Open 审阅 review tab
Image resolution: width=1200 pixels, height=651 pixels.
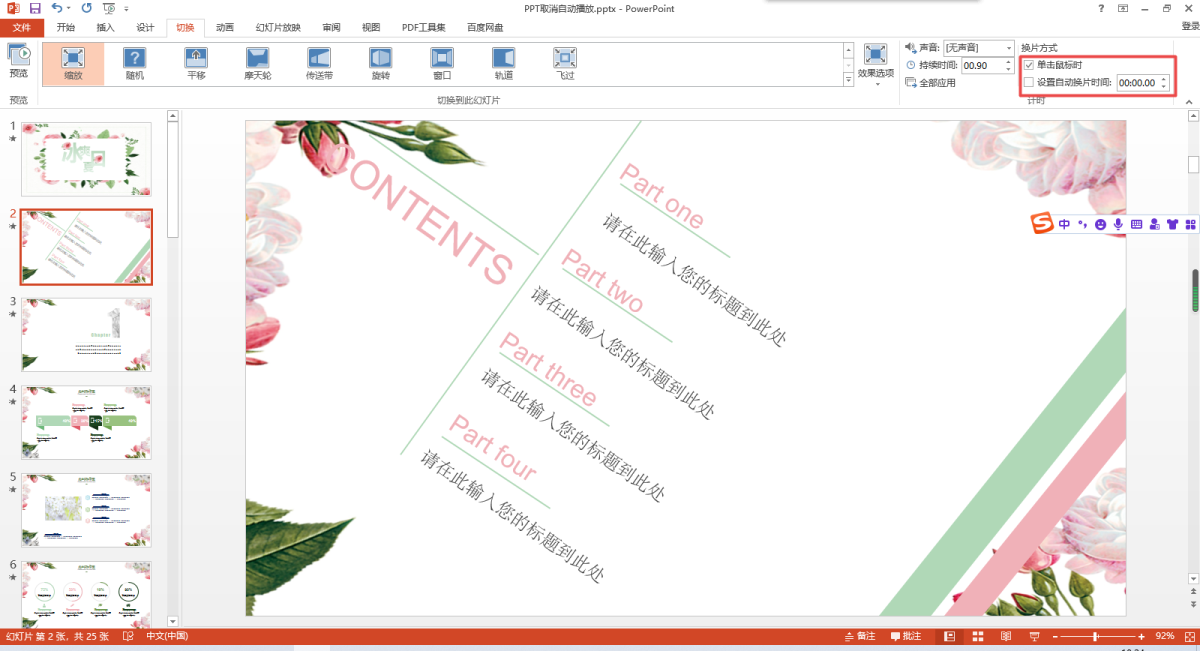[x=331, y=27]
